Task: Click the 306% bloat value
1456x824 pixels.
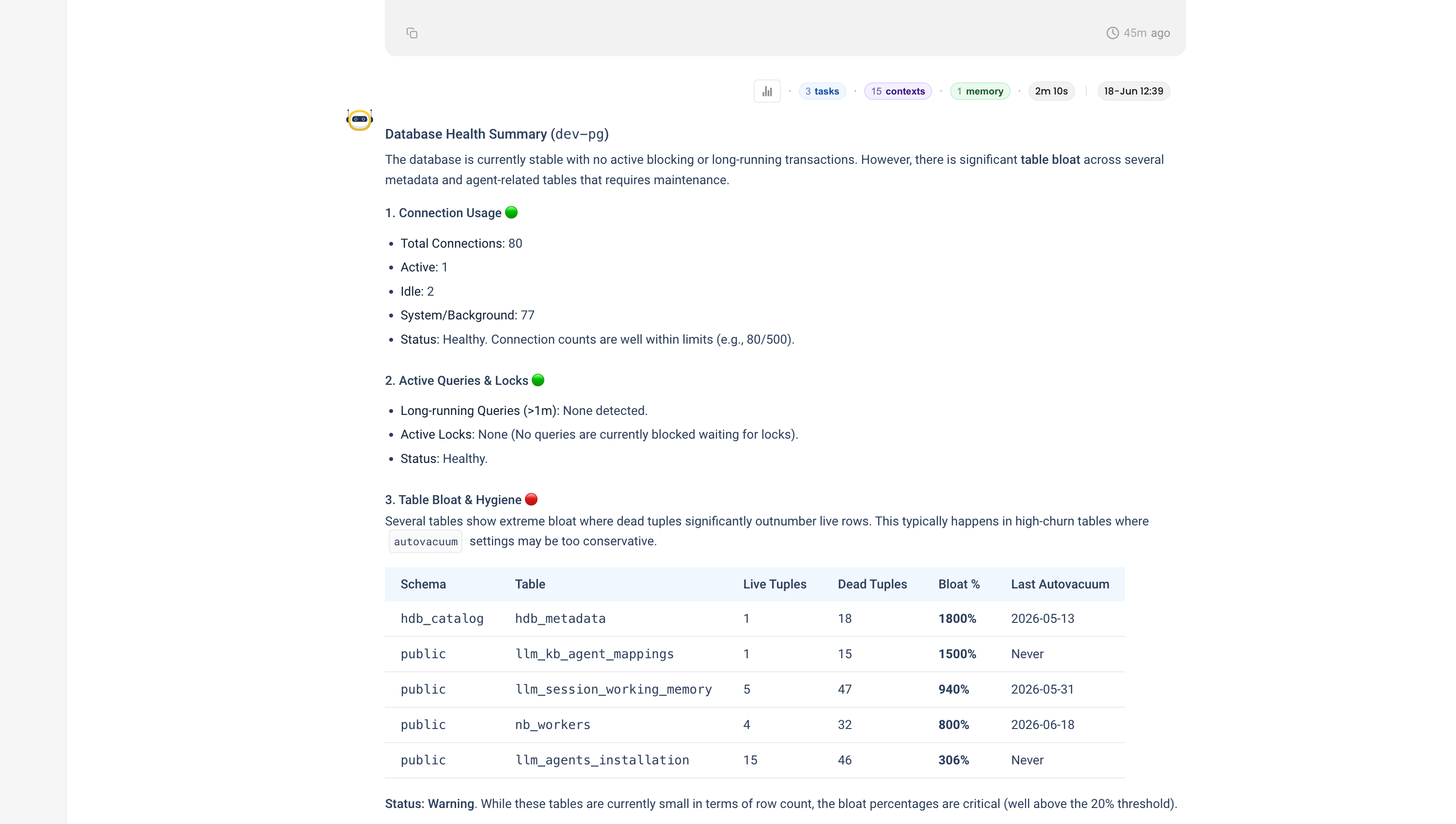Action: click(953, 760)
